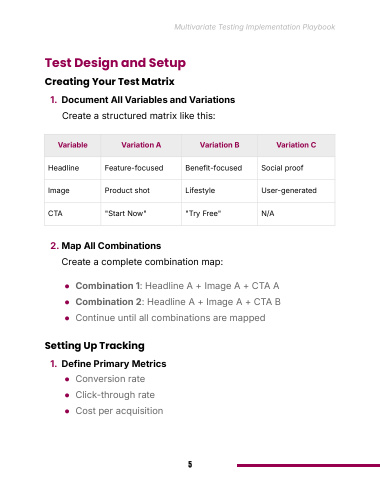Select the Benefit-focused table cell
The height and width of the screenshot is (492, 380).
click(219, 168)
